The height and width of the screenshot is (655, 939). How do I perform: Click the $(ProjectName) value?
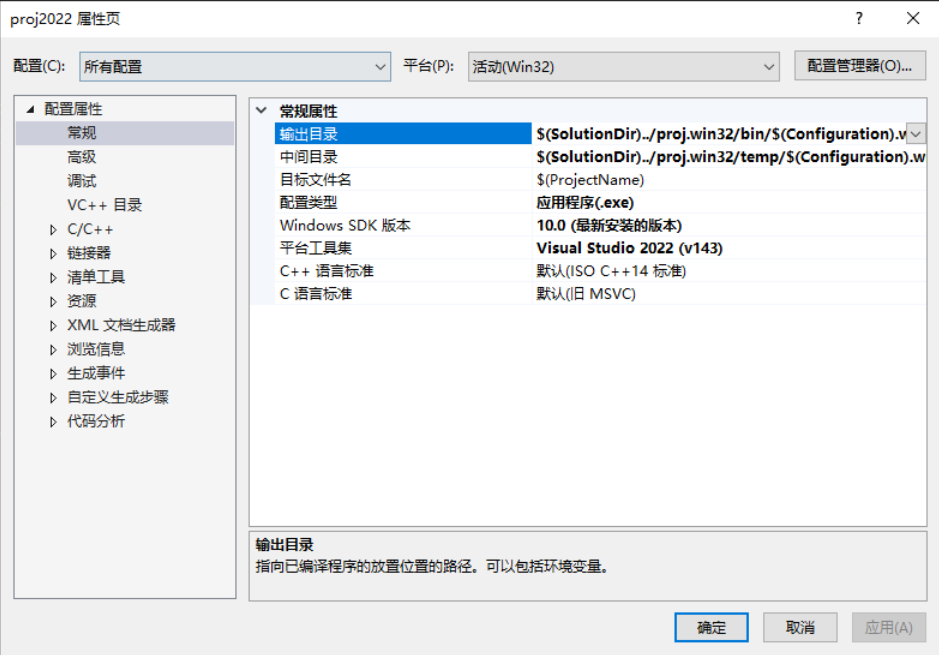tap(590, 180)
